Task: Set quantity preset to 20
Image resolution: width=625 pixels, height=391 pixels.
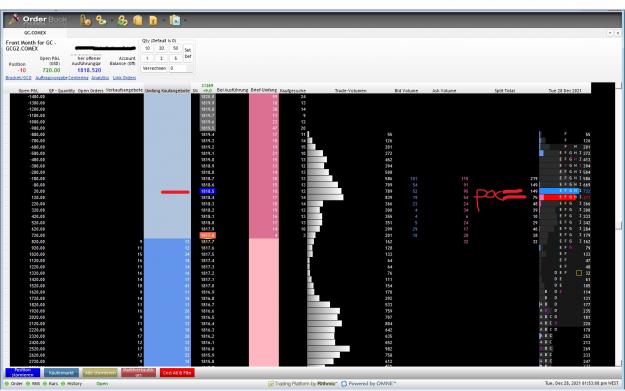Action: point(161,48)
